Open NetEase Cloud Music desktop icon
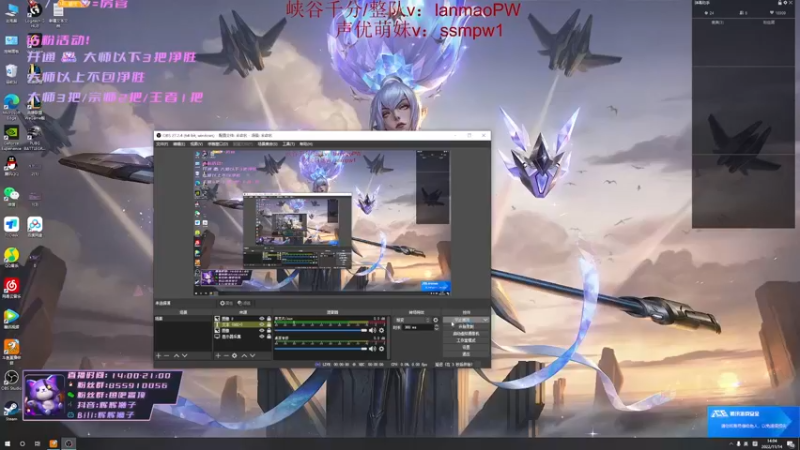The width and height of the screenshot is (800, 450). tap(11, 288)
